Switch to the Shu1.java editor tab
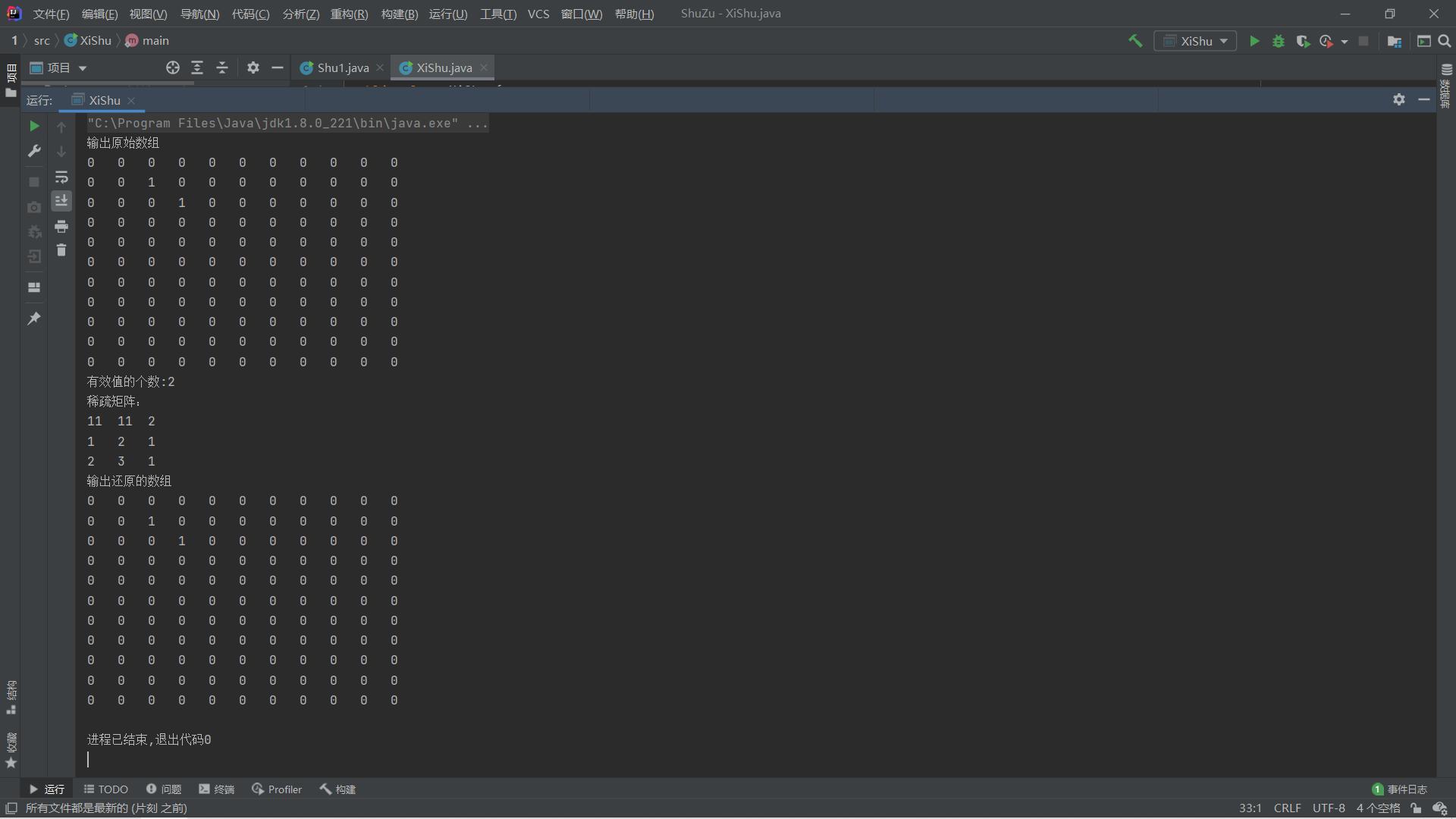 click(x=342, y=68)
